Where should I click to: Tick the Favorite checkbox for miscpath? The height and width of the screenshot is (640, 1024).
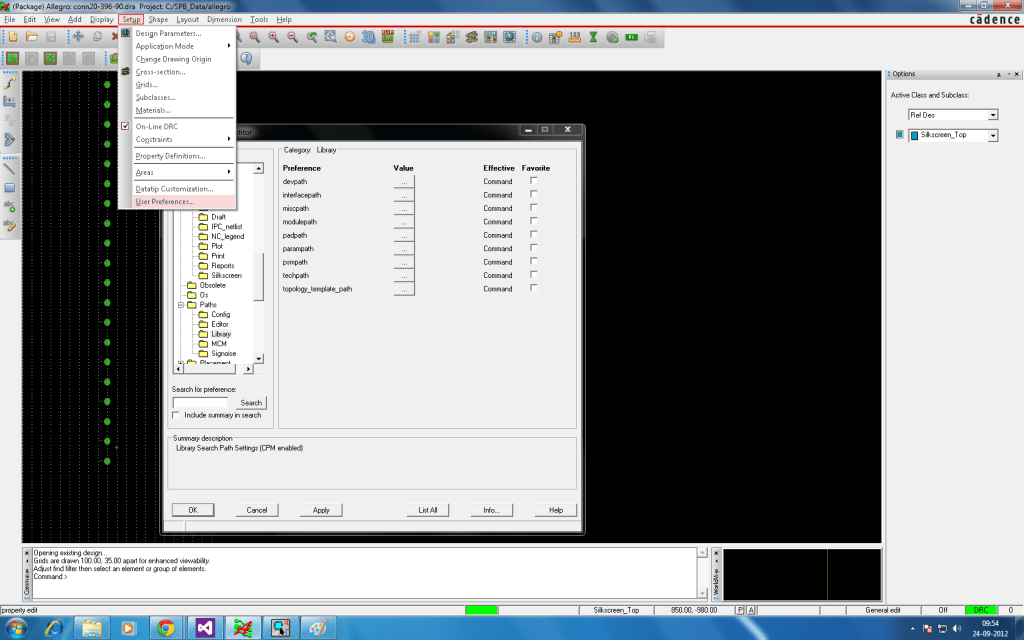(534, 208)
